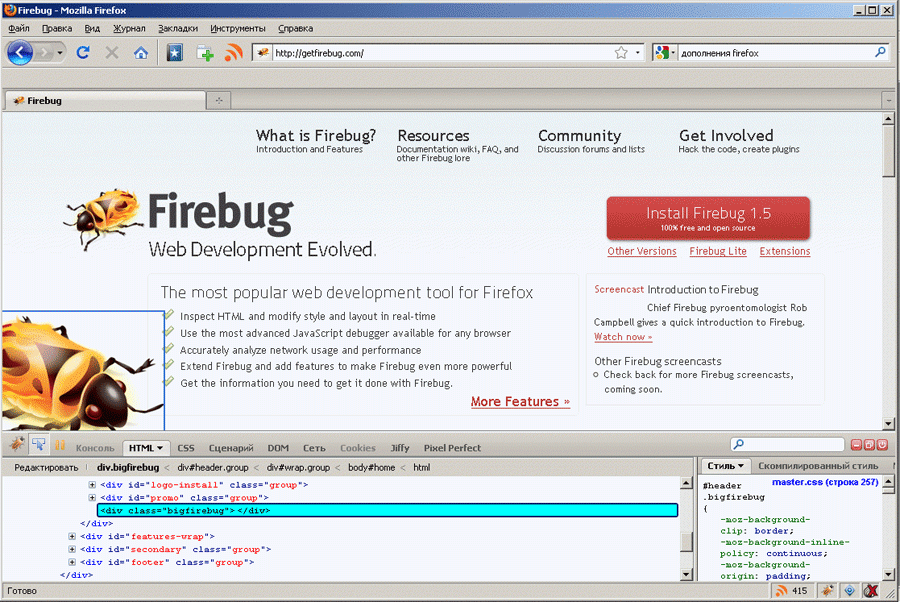Click the site favicon in the address bar

[263, 53]
